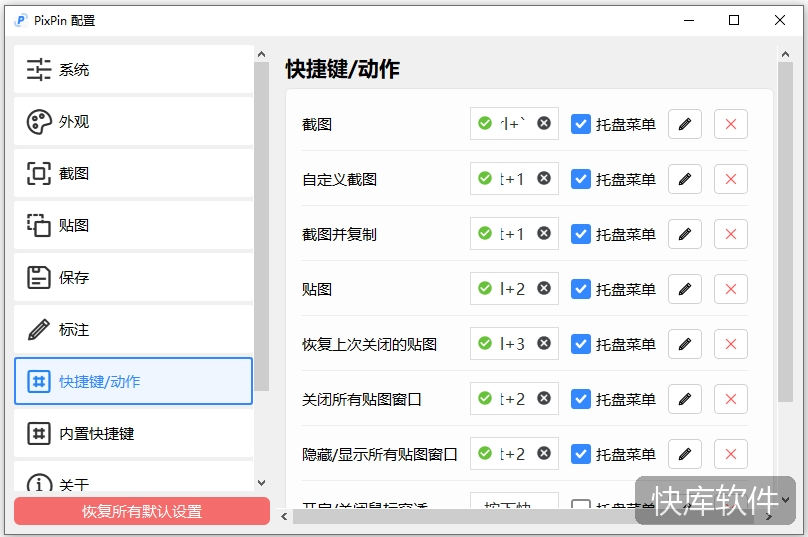Viewport: 808px width, 537px height.
Task: Click the horizontal scrollbar left arrow
Action: (284, 516)
